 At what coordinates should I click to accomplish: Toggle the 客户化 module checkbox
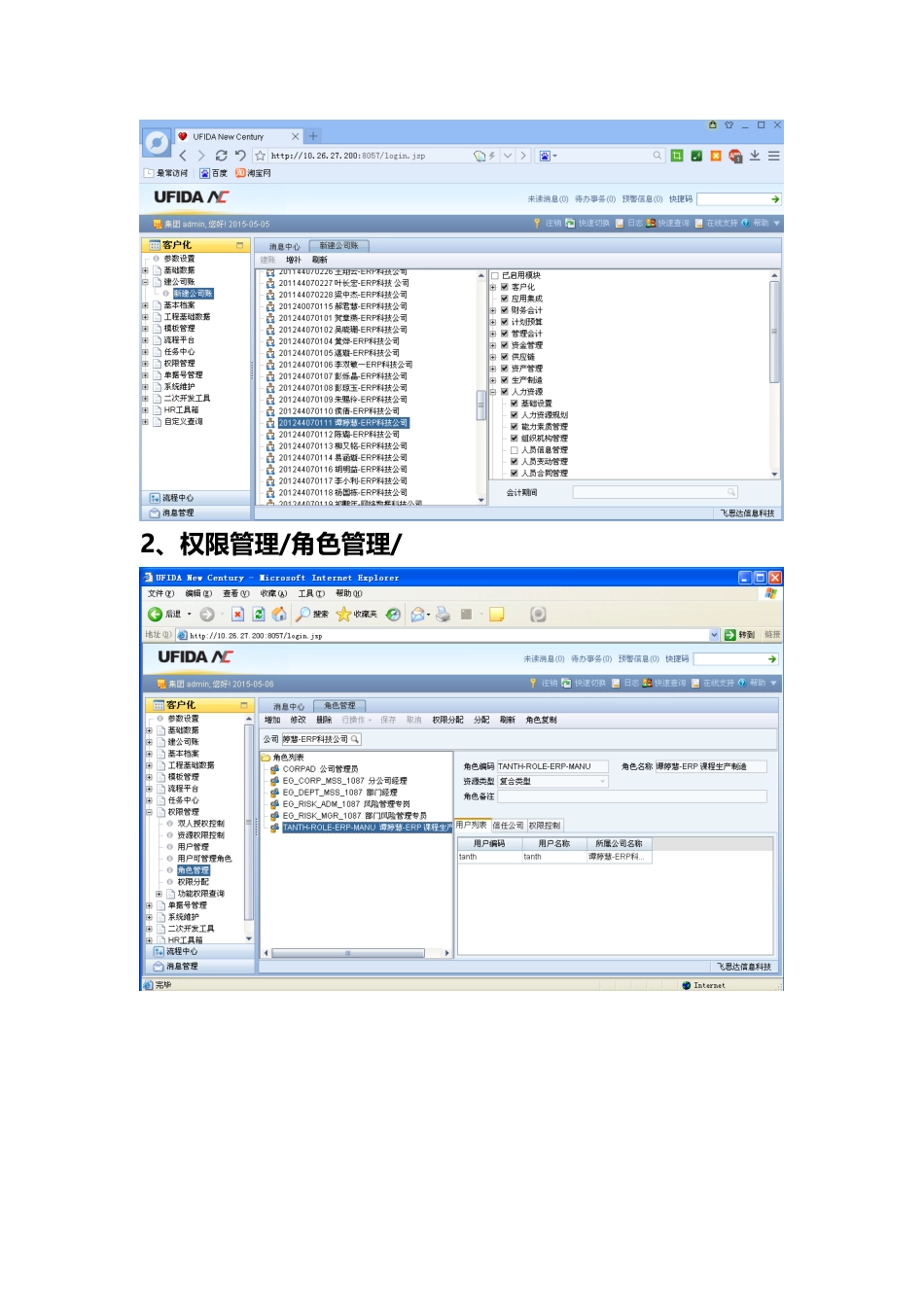pos(505,288)
